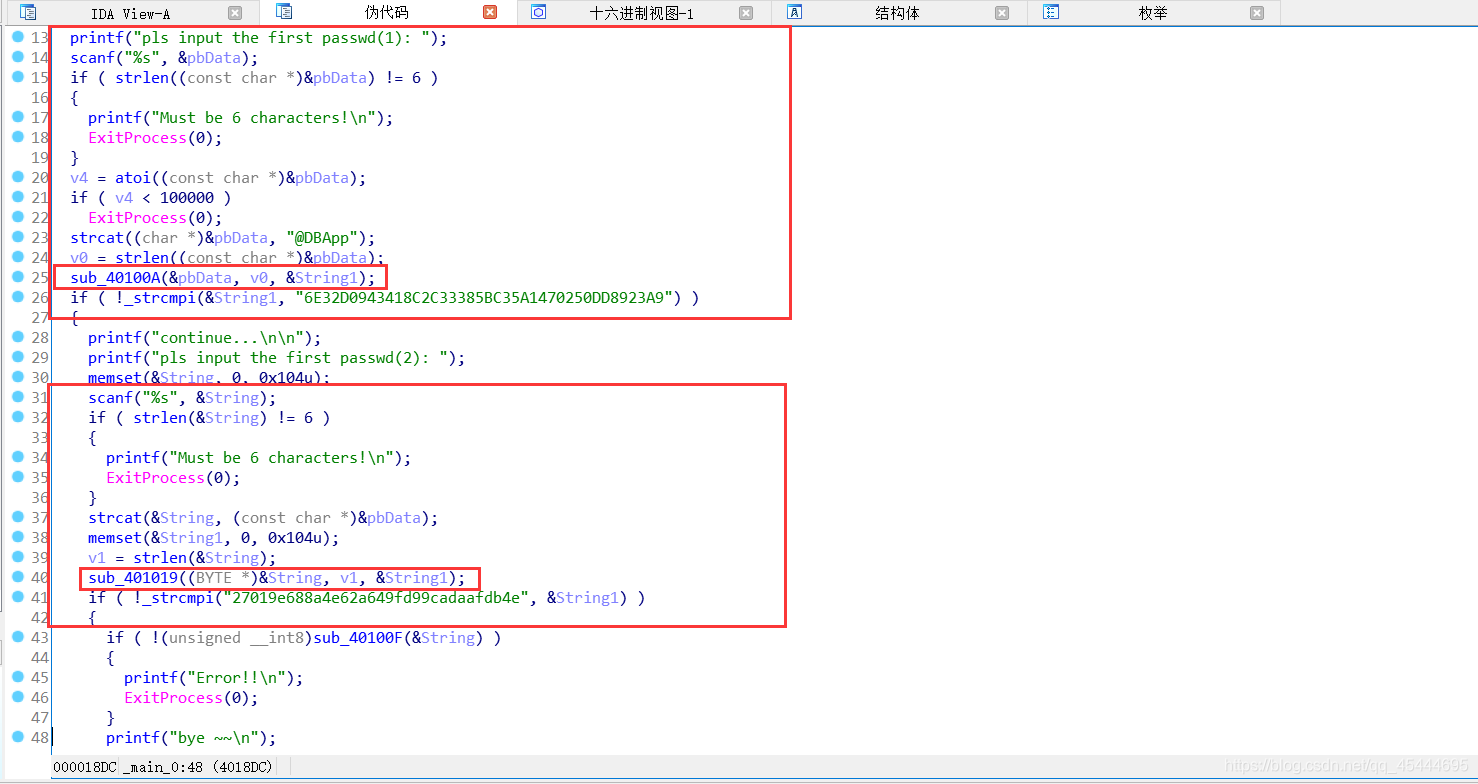Click function name sub_401019 on line 40
The image size is (1478, 784).
click(133, 578)
